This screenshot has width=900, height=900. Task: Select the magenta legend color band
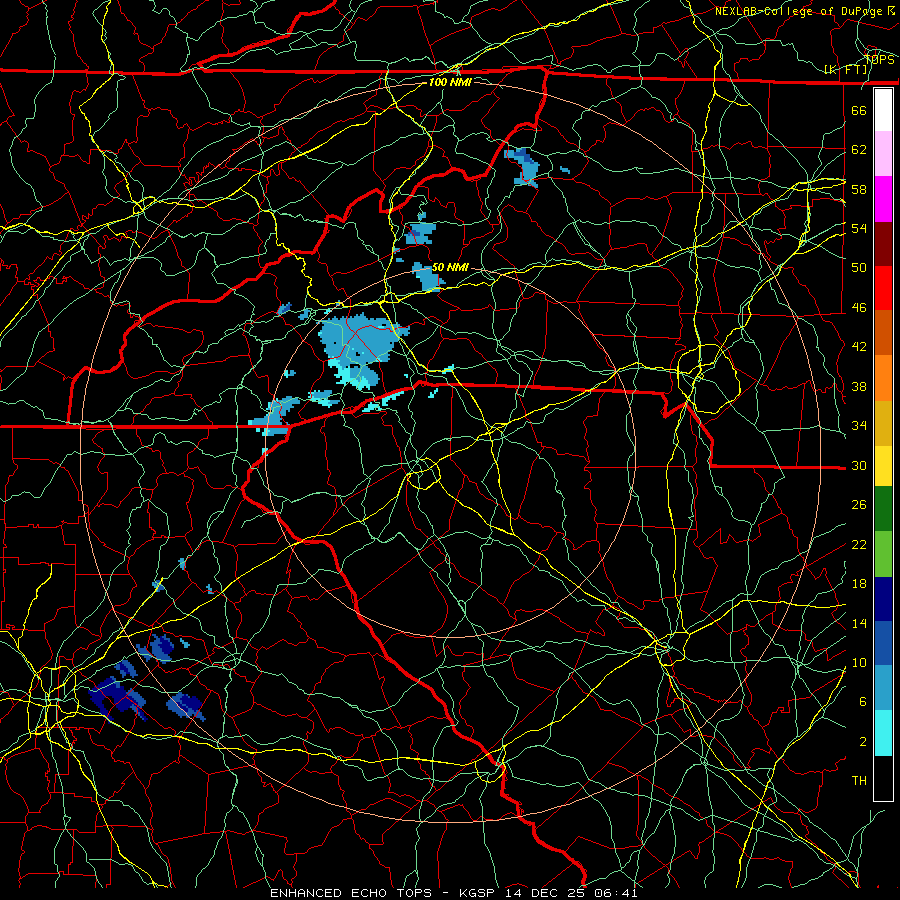point(883,199)
